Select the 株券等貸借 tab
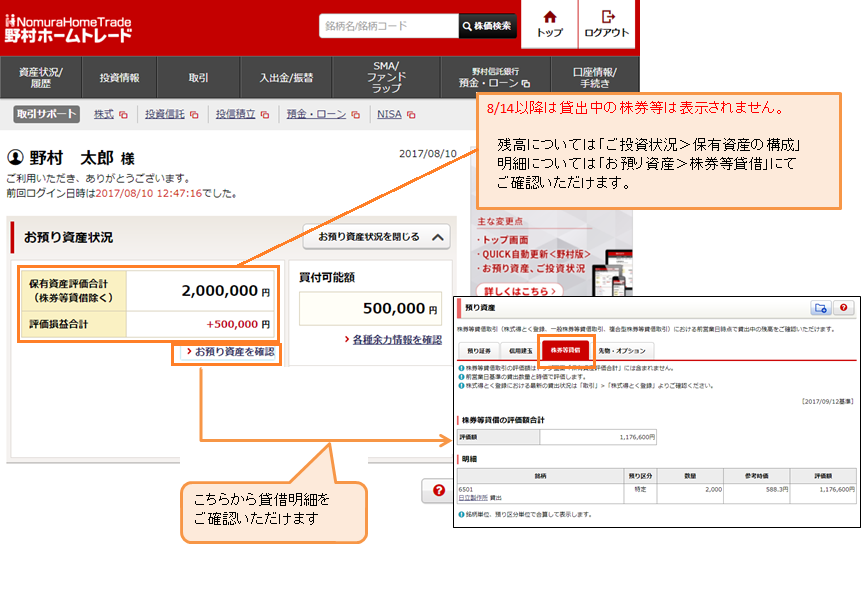Image resolution: width=862 pixels, height=595 pixels. point(565,350)
